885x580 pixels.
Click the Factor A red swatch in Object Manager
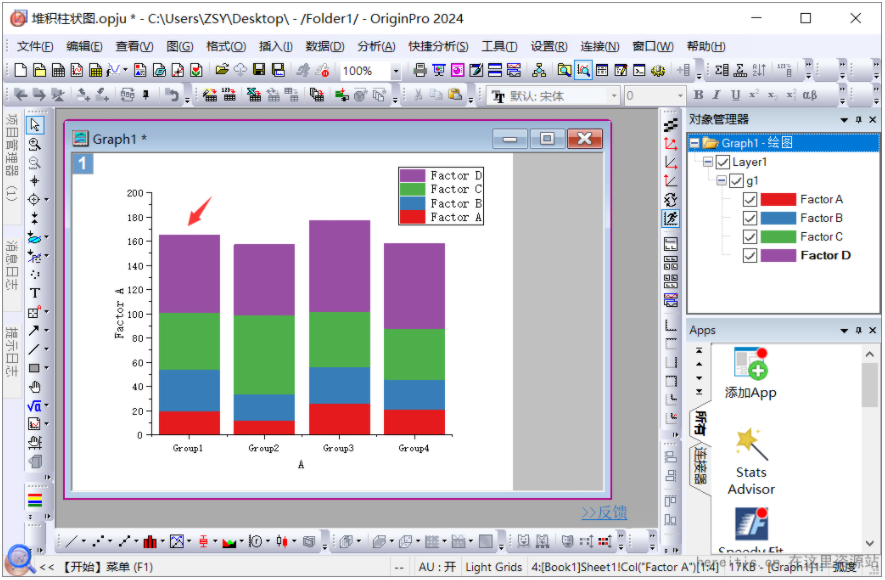[x=778, y=200]
